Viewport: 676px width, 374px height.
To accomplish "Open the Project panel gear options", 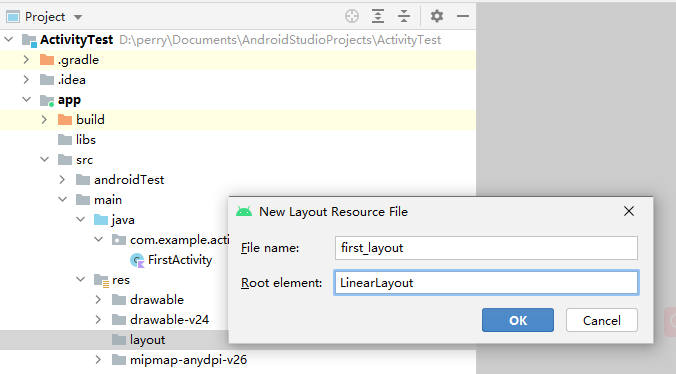I will point(437,16).
